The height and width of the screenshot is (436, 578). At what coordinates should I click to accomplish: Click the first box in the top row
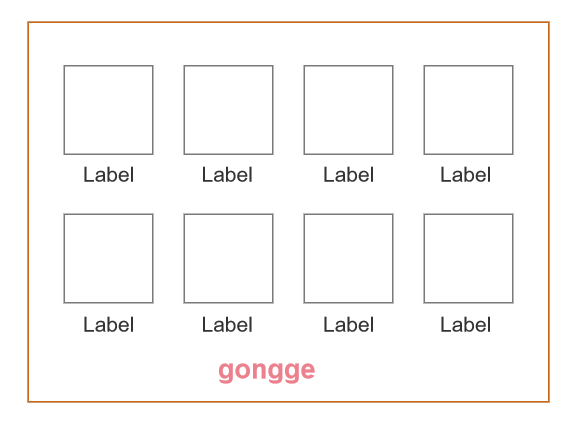tap(108, 110)
